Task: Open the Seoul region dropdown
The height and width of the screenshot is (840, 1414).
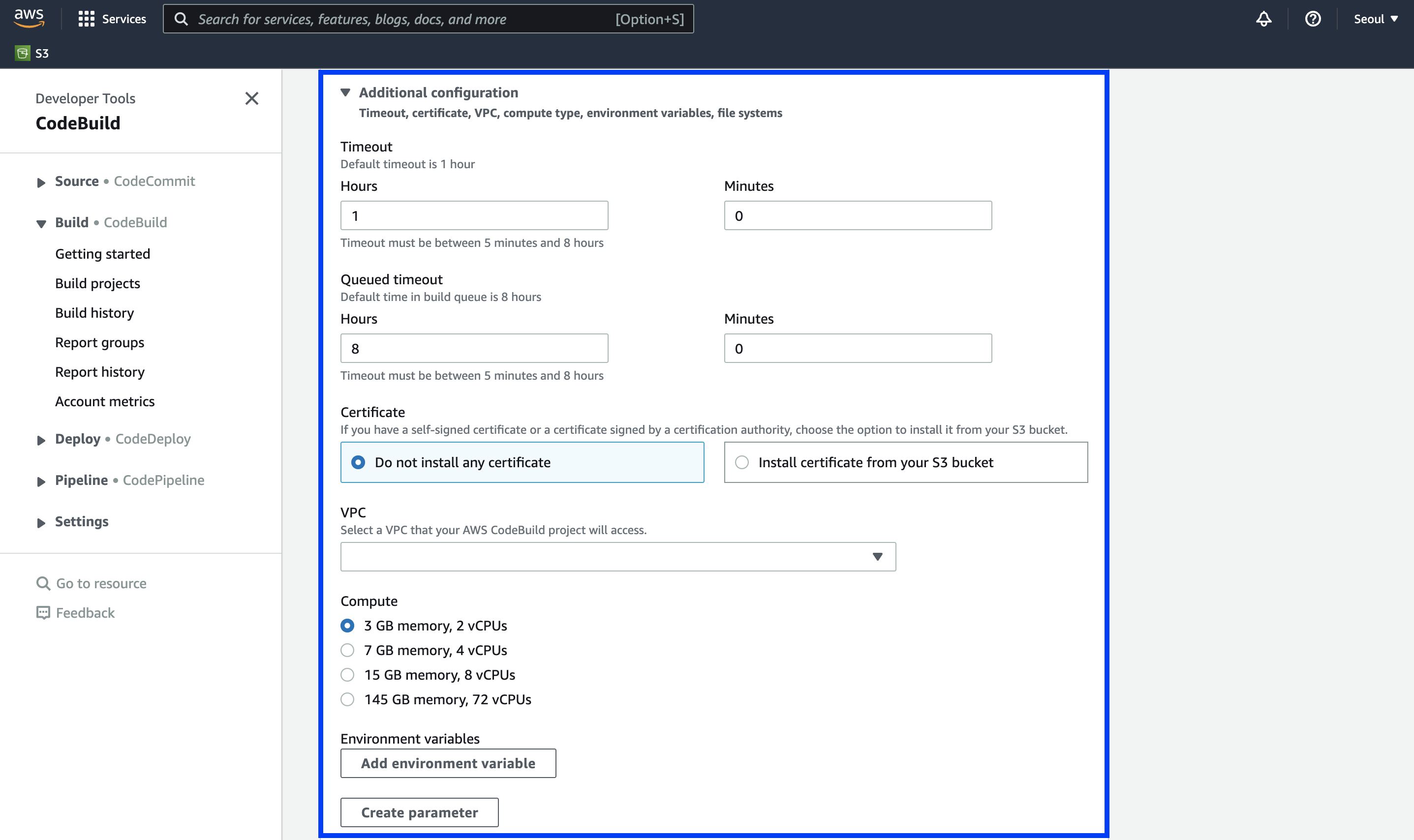Action: click(x=1376, y=19)
